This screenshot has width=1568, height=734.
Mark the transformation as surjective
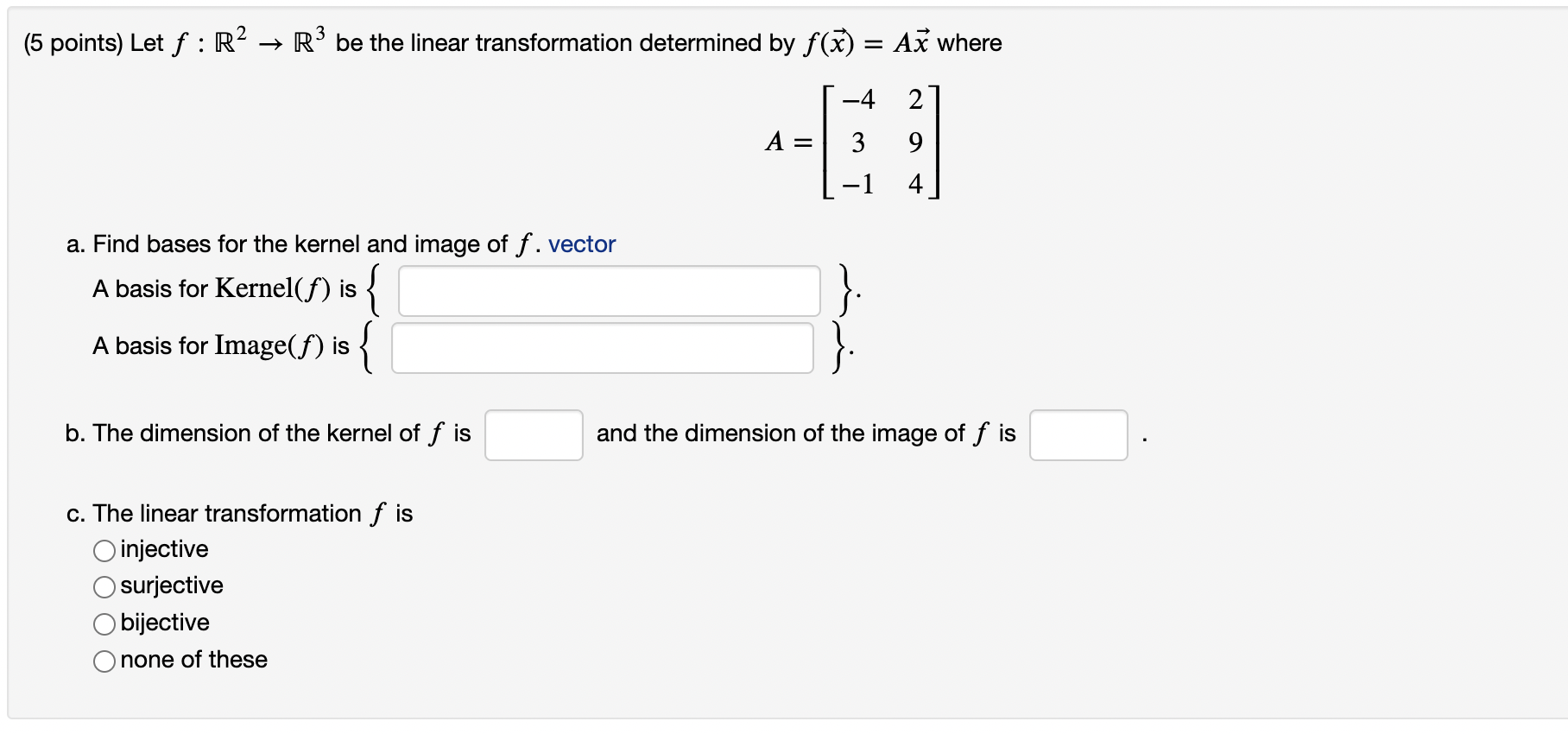click(x=104, y=586)
